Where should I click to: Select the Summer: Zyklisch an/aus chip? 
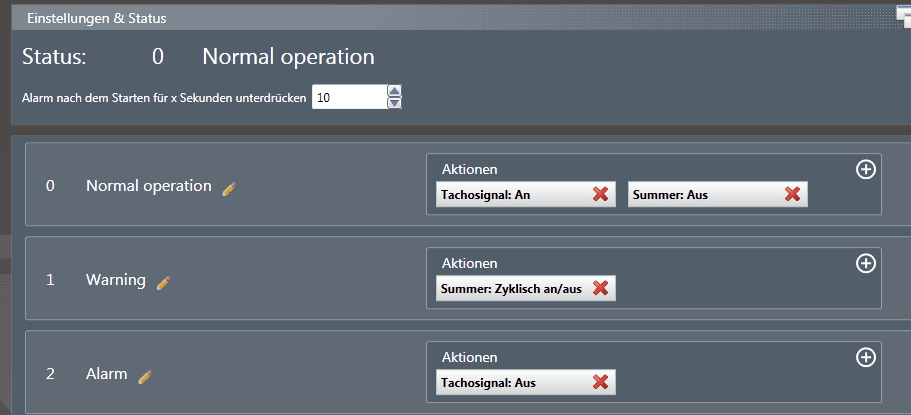510,288
